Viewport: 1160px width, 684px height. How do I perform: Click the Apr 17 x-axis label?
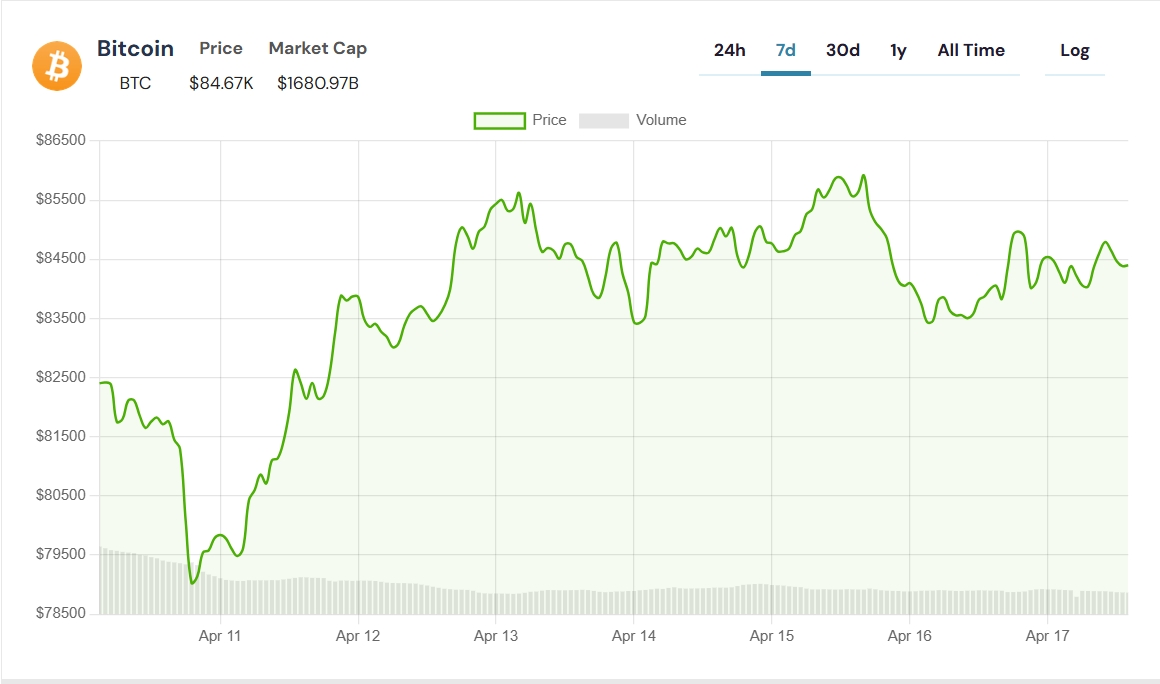[x=1048, y=636]
